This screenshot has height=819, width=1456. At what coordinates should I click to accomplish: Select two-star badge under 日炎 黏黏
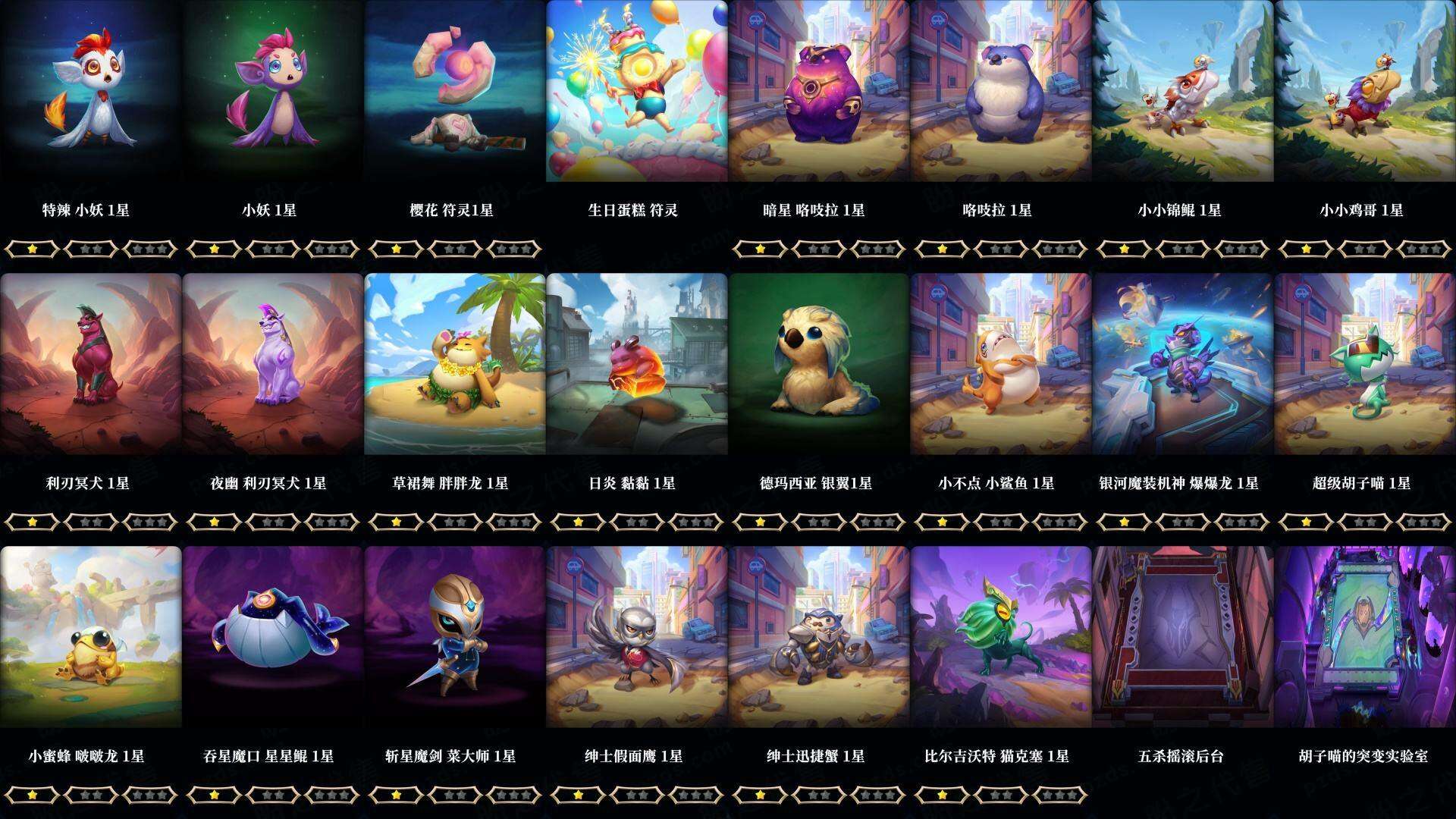coord(637,522)
